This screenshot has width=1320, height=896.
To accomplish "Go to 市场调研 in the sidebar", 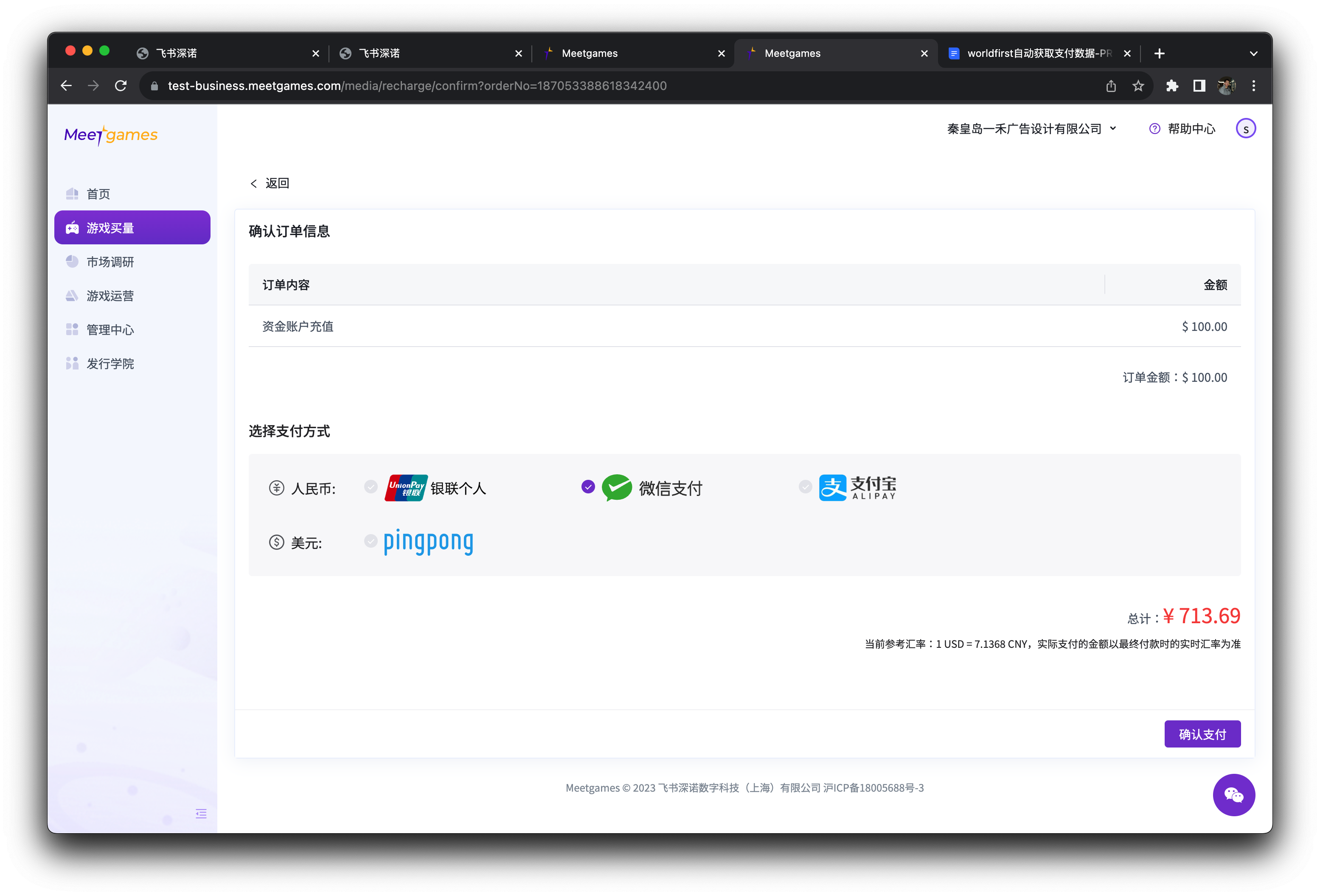I will [110, 262].
